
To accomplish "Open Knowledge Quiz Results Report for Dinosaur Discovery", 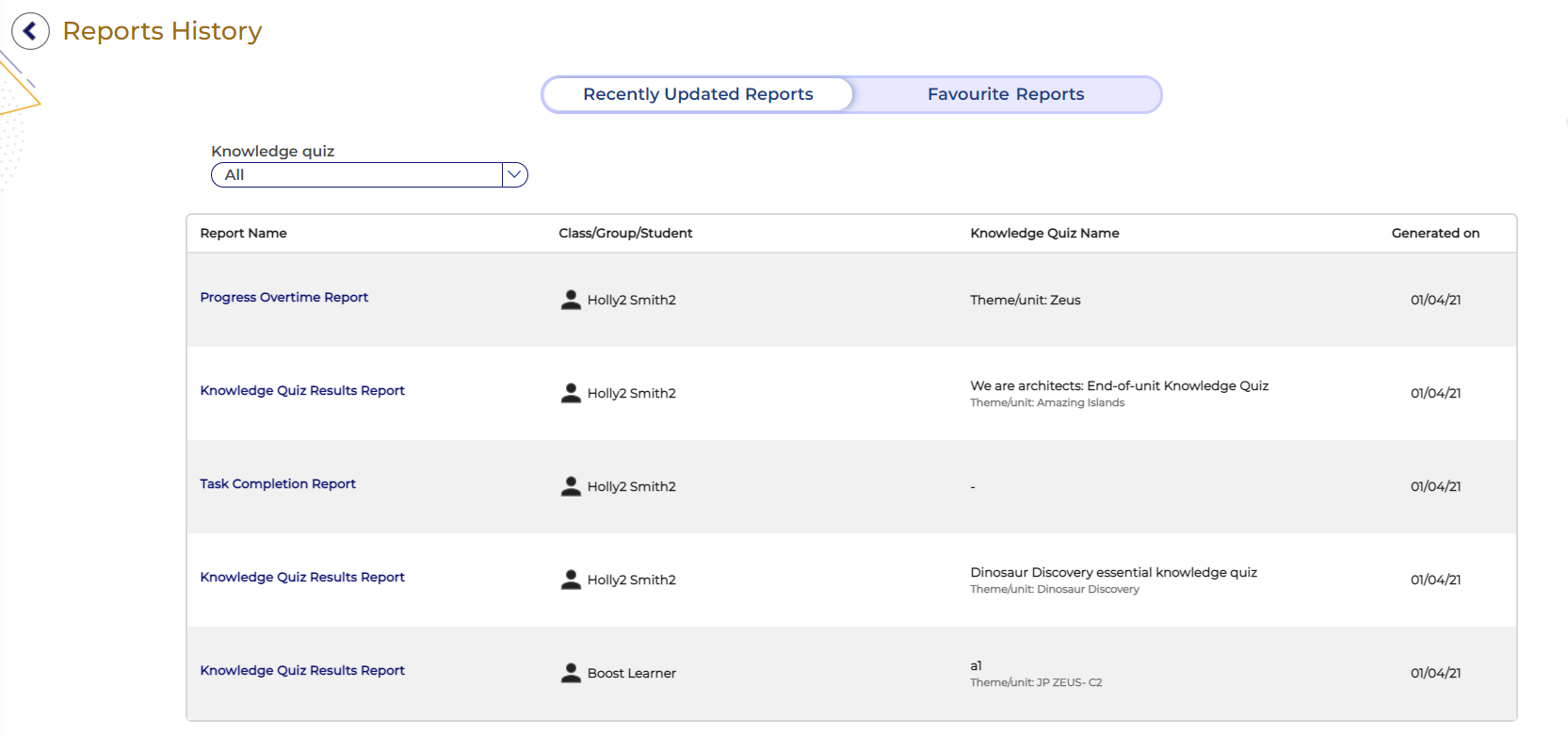I will point(302,577).
